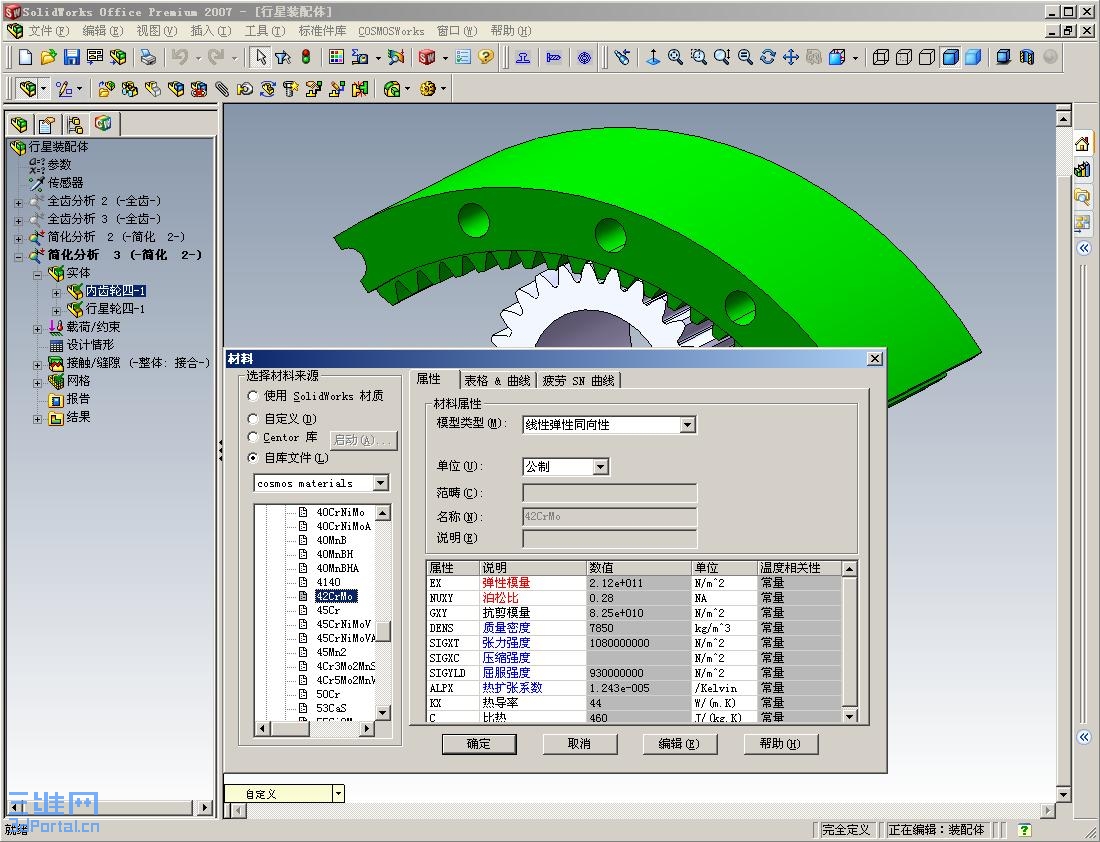The image size is (1100, 842).
Task: Click 帮助 button in material dialog
Action: (780, 744)
